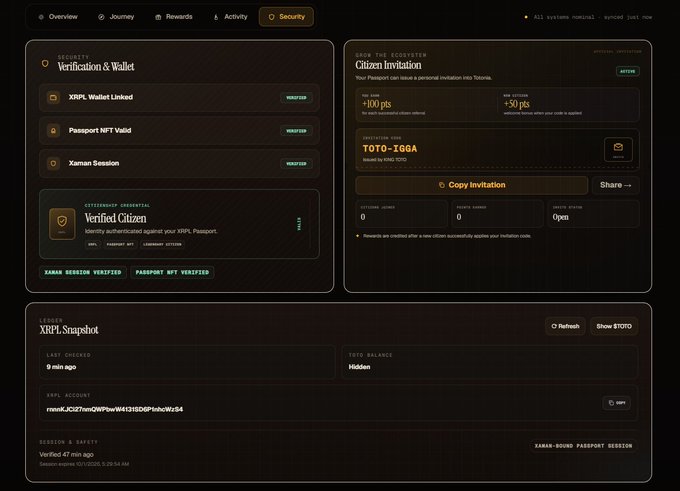Click the 'All systems nominal' status text
Image resolution: width=680 pixels, height=491 pixels.
point(592,17)
